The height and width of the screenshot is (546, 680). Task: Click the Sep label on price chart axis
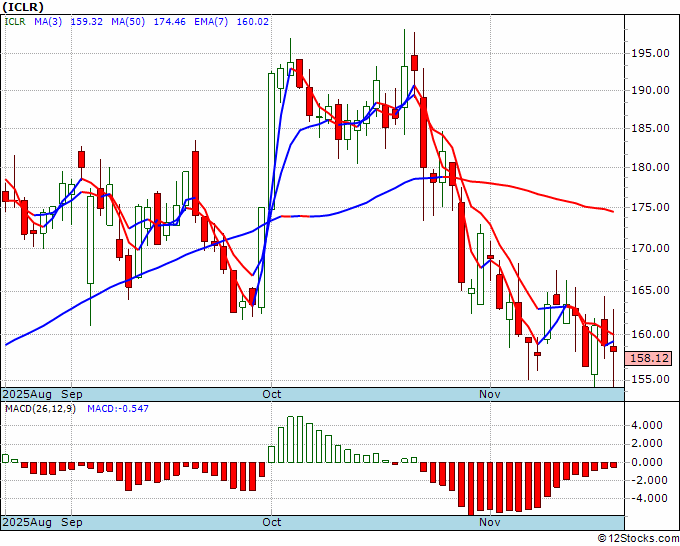coord(72,394)
